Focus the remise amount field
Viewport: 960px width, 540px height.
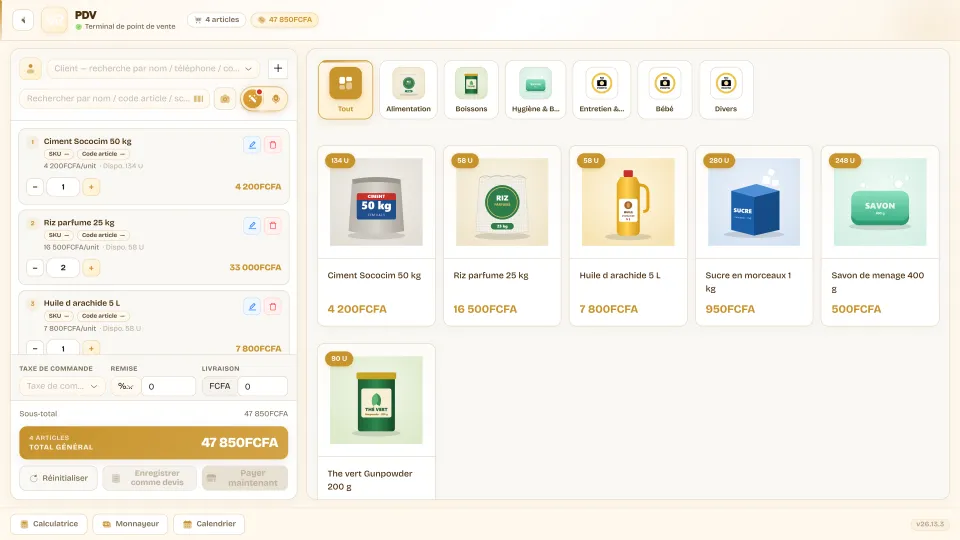(x=168, y=386)
